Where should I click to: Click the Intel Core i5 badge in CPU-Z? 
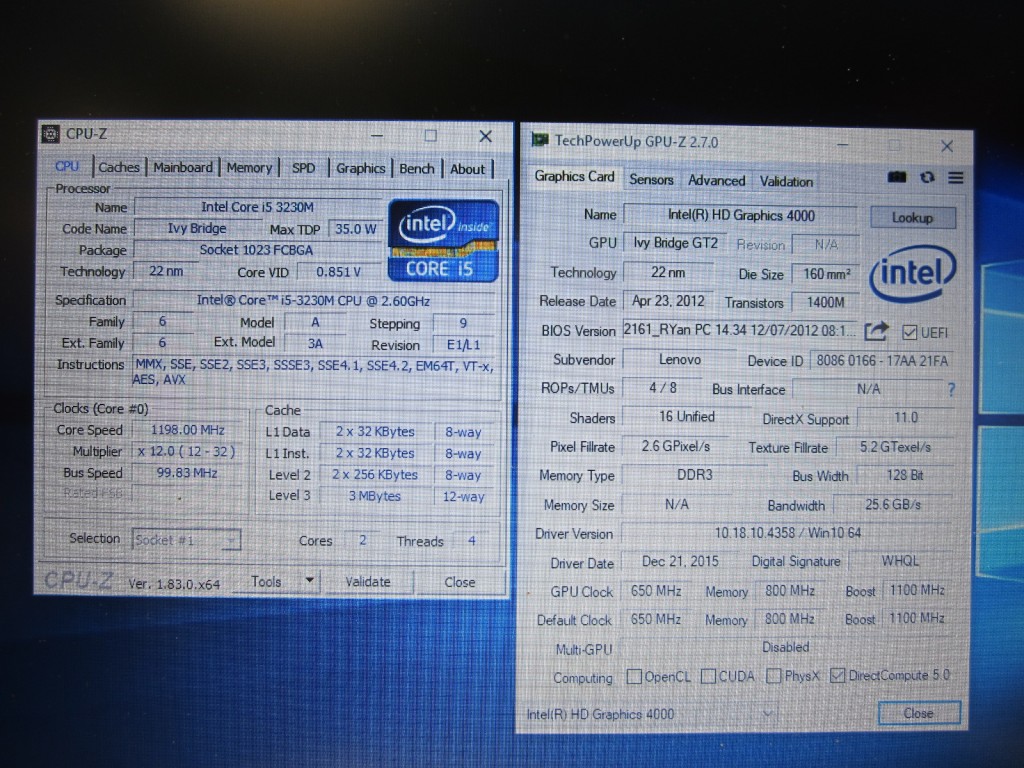(x=443, y=241)
